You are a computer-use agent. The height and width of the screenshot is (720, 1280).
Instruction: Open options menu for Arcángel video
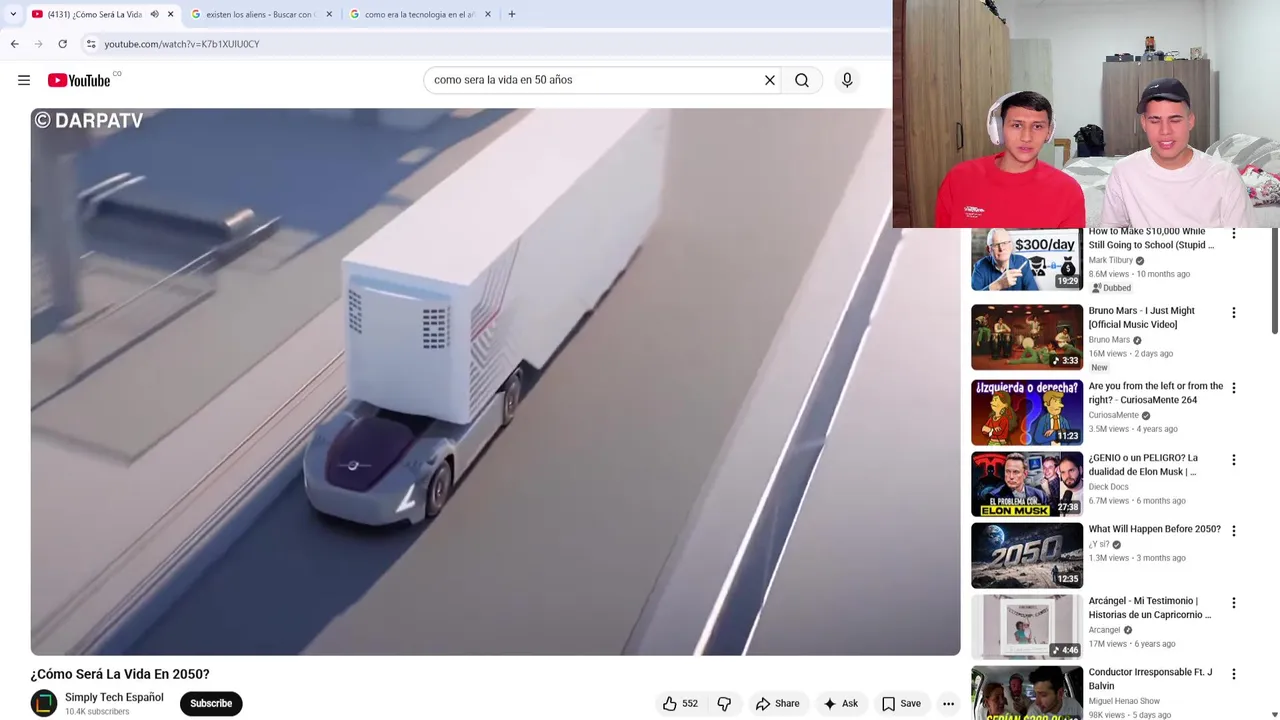pyautogui.click(x=1233, y=603)
